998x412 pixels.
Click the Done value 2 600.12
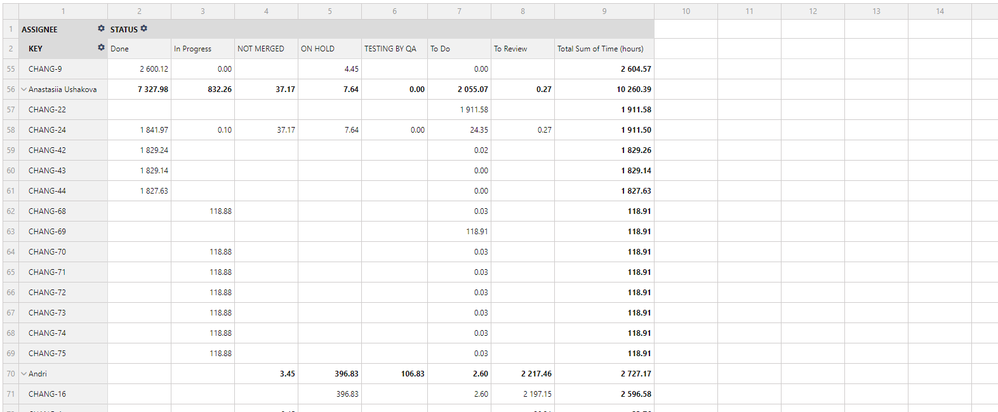click(x=154, y=69)
